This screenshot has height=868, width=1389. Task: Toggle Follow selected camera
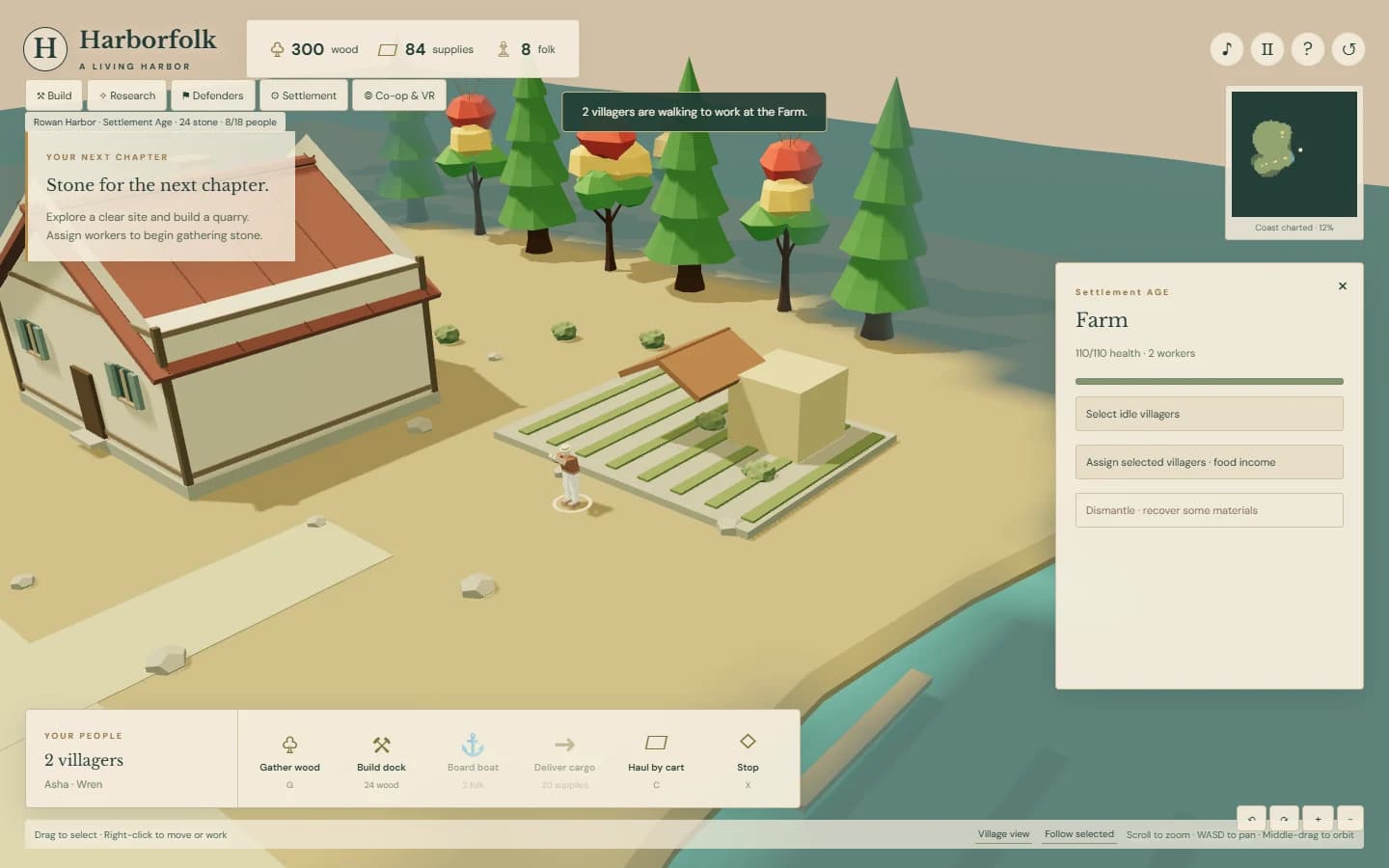(x=1078, y=834)
